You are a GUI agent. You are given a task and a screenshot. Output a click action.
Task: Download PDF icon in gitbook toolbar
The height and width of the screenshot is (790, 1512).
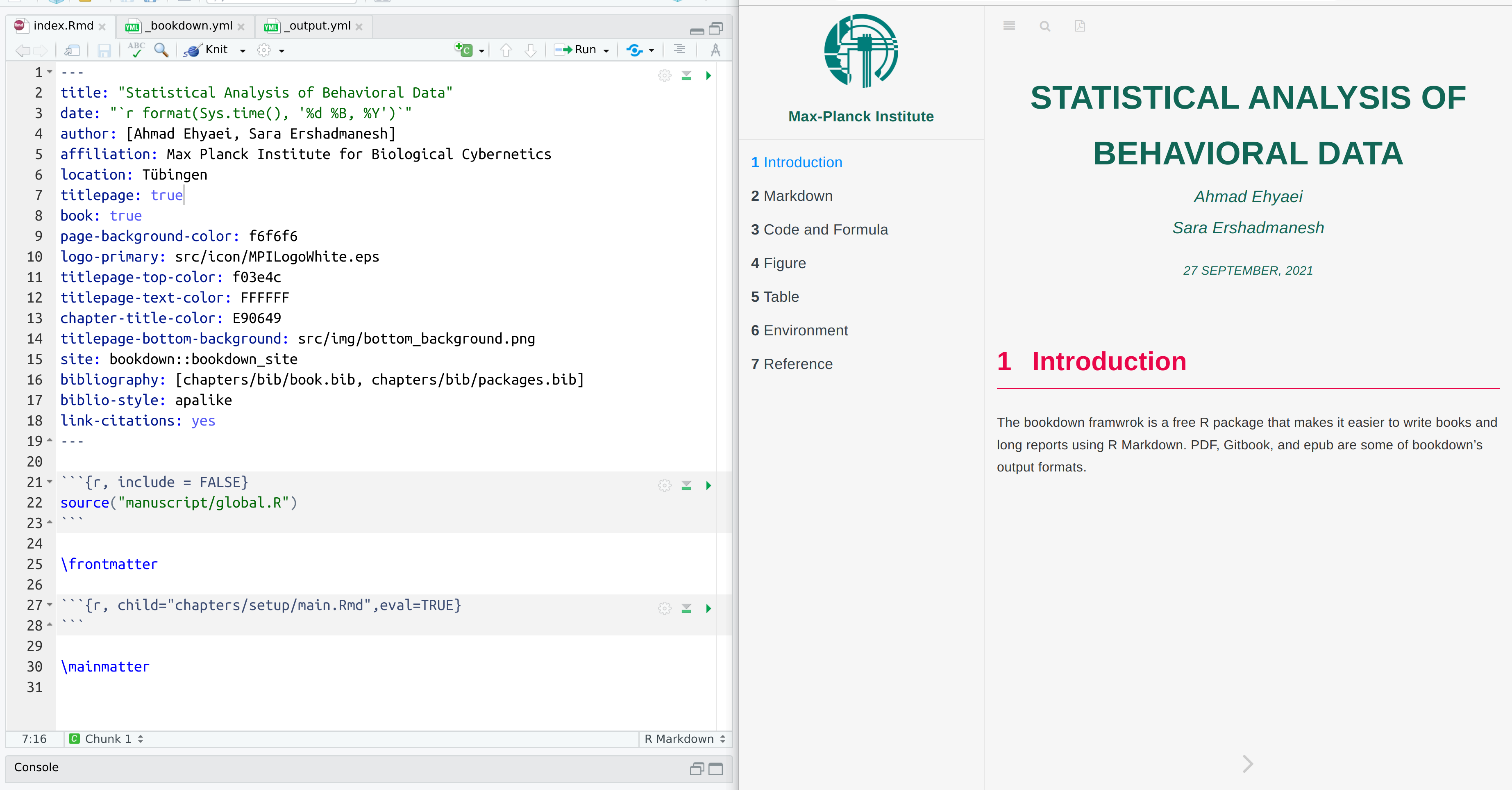(1080, 26)
